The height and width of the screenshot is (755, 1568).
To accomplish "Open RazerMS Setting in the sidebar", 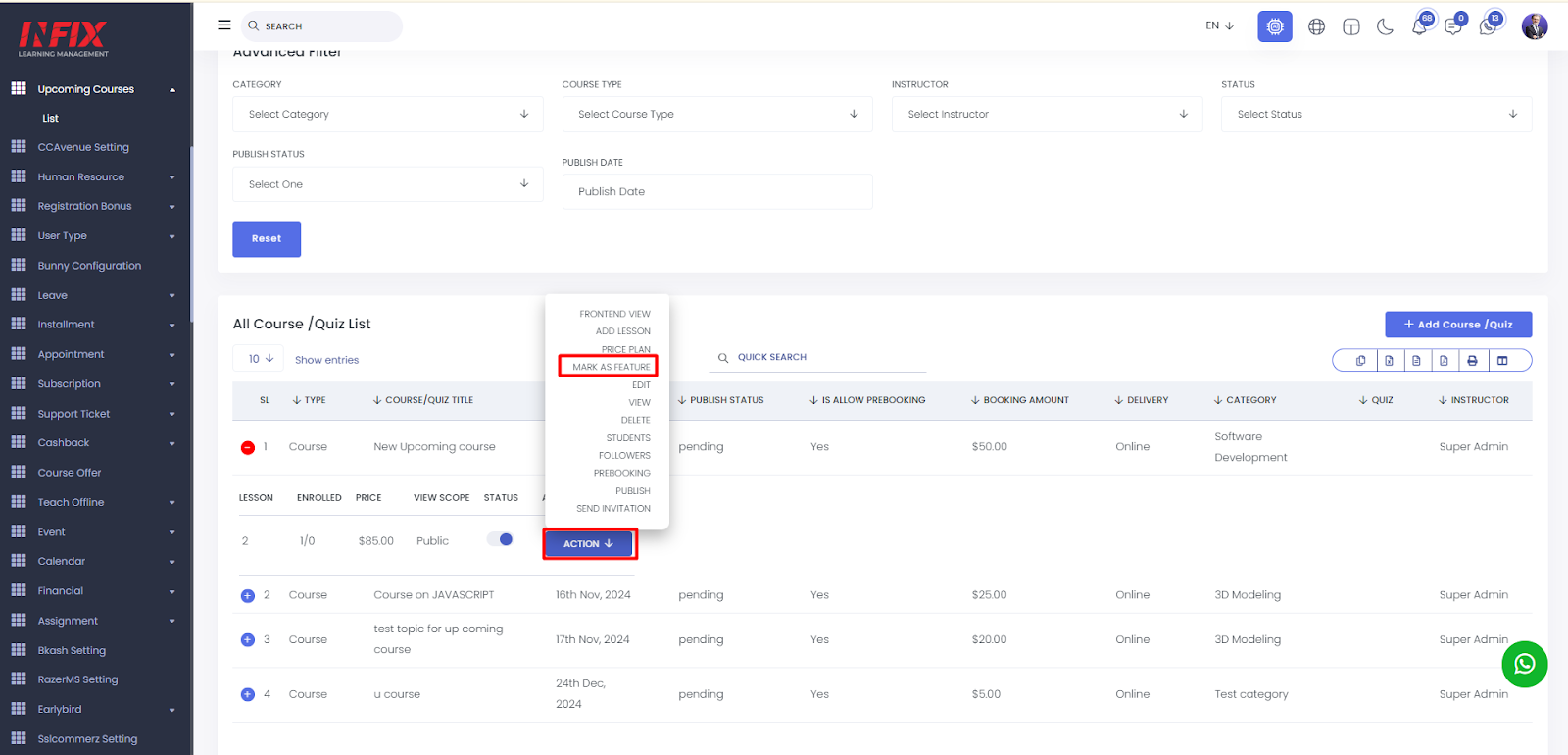I will coord(77,679).
